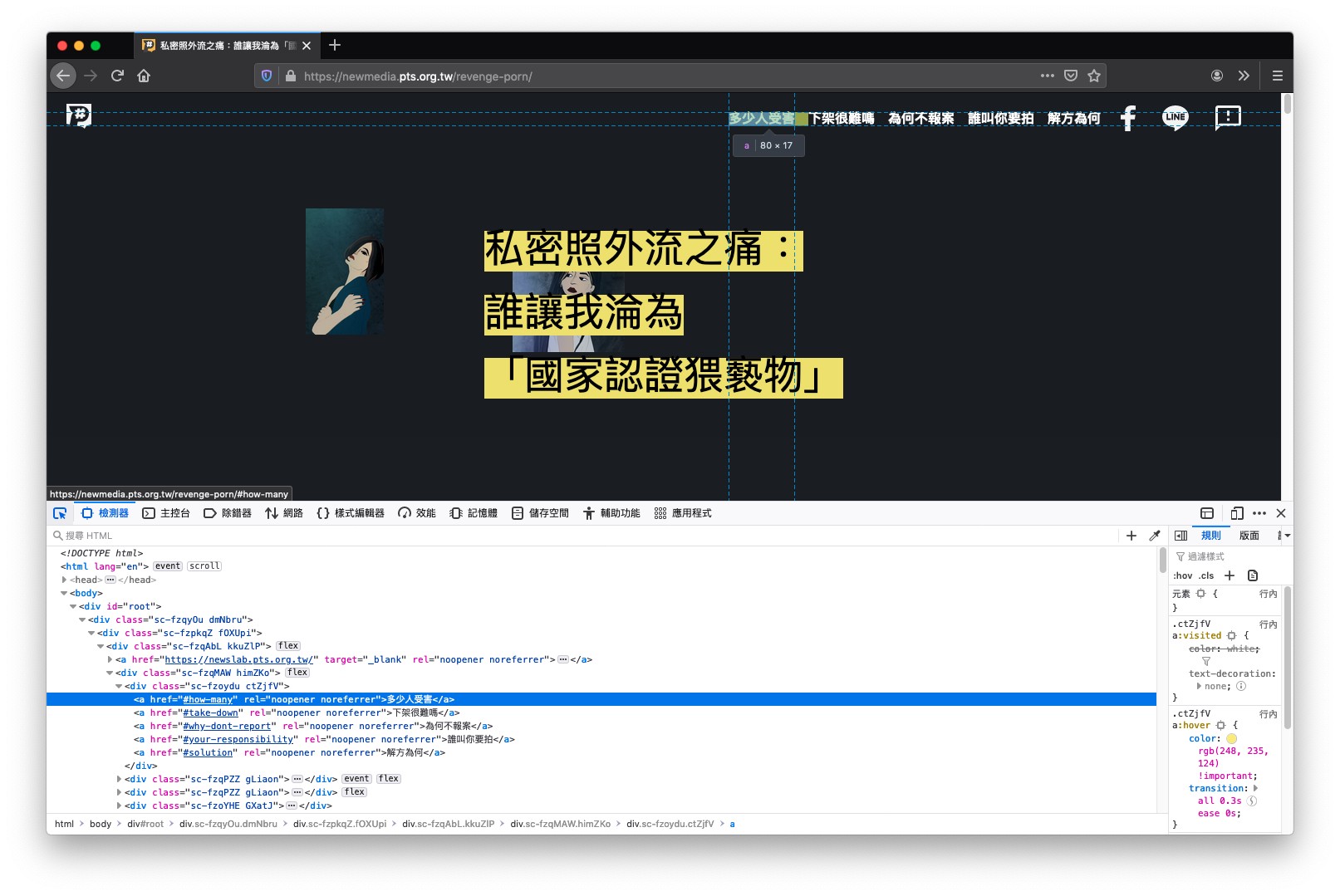Image resolution: width=1340 pixels, height=896 pixels.
Task: Toggle the split console sidebar pane
Action: click(1207, 513)
